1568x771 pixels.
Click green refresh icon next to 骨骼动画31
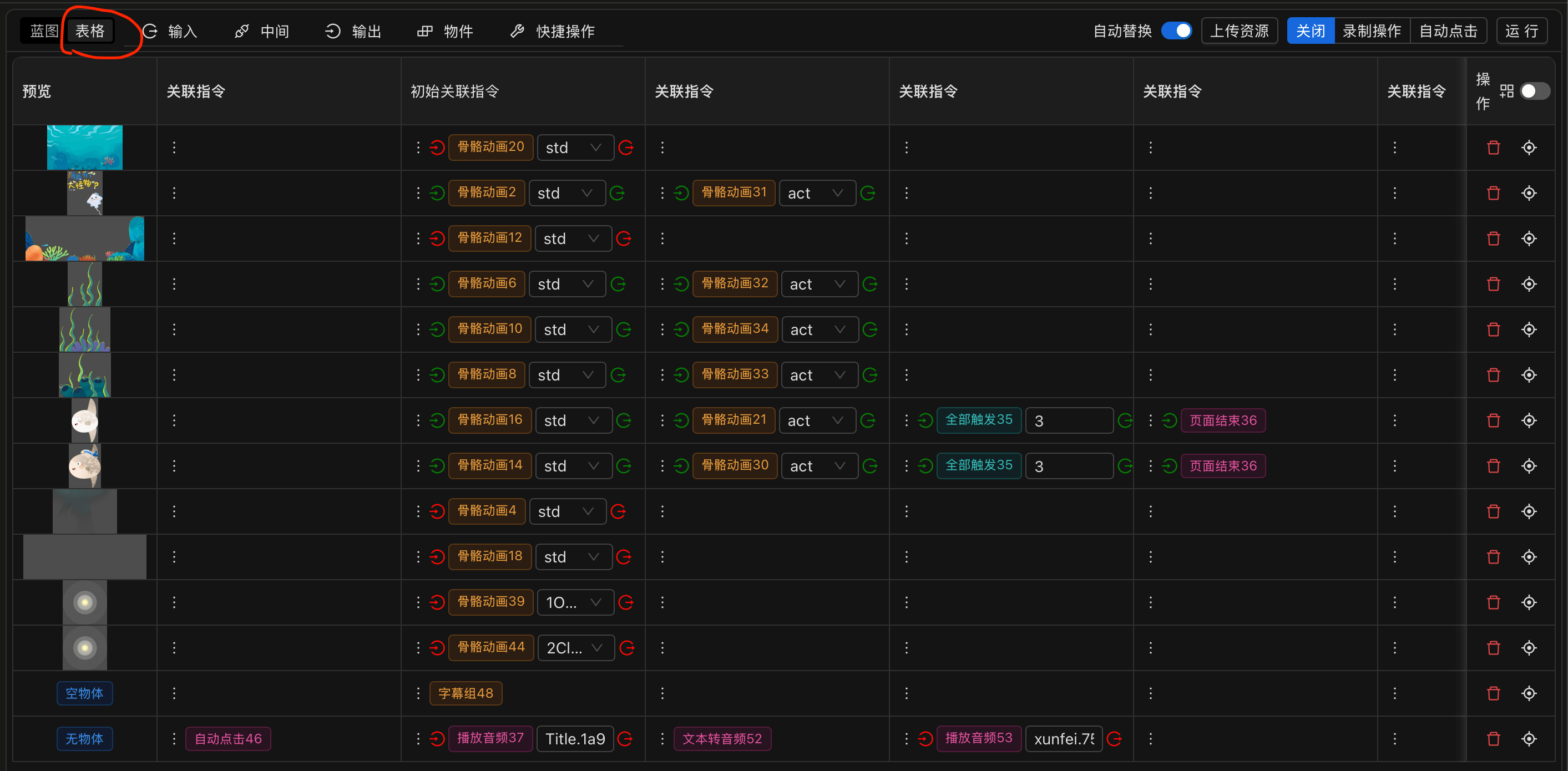click(x=868, y=193)
